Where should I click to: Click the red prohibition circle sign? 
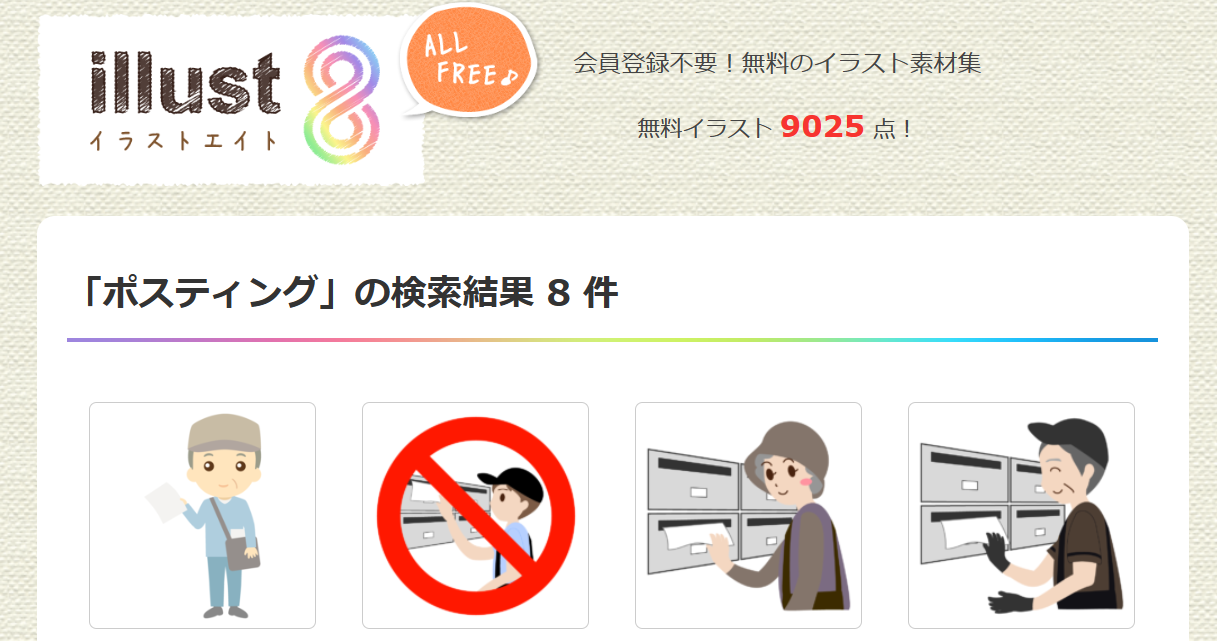[x=476, y=515]
